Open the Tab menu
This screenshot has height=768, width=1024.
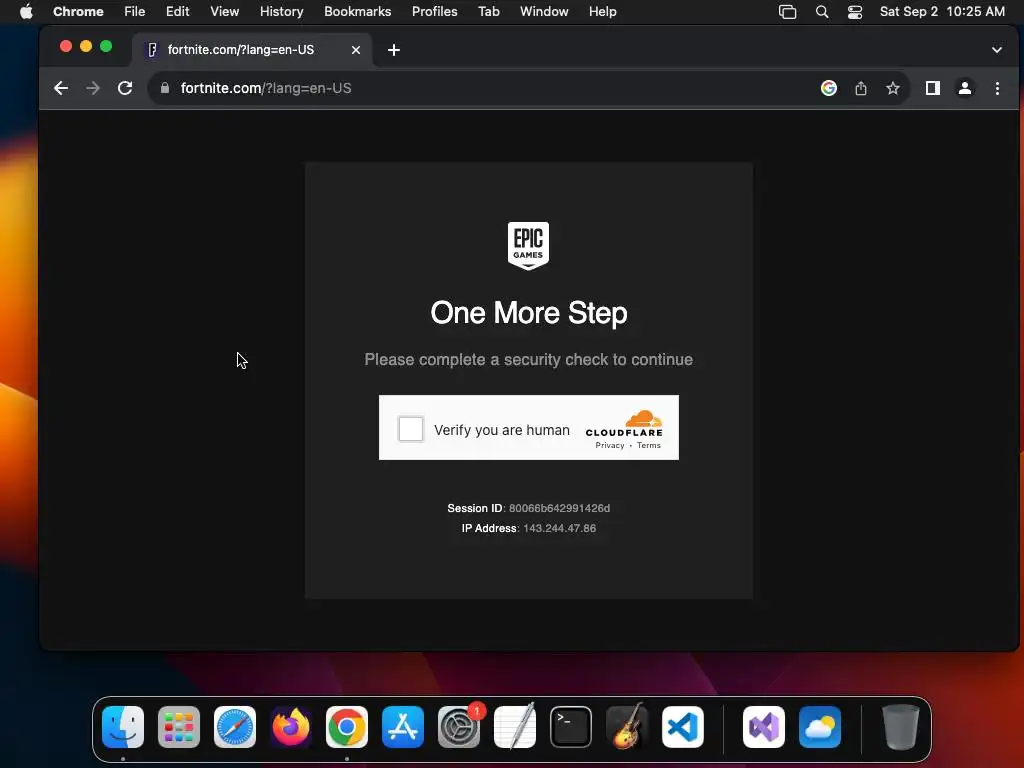click(x=488, y=12)
